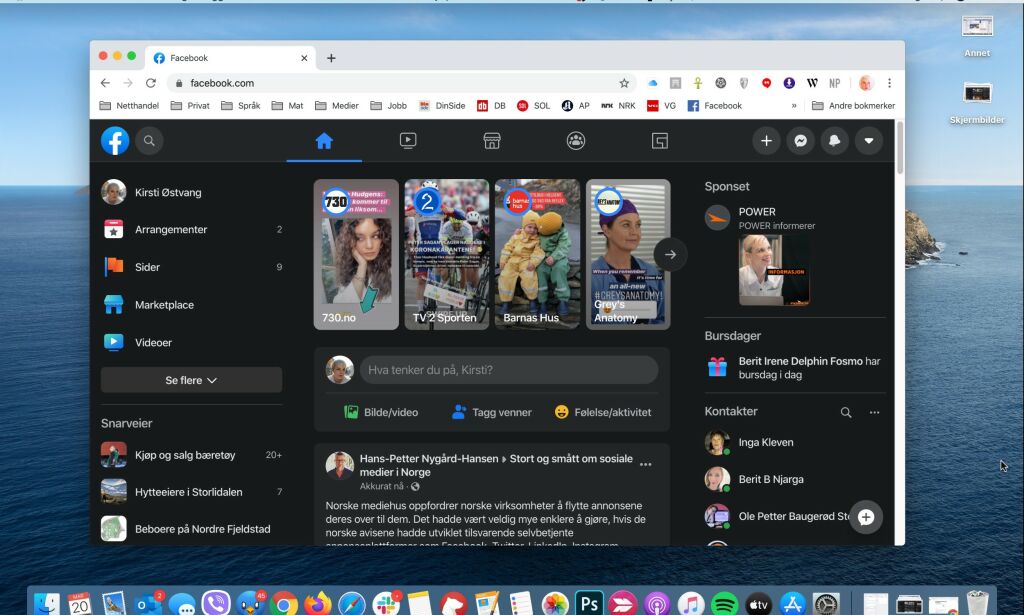Click the Create plus button
The width and height of the screenshot is (1024, 615).
766,140
